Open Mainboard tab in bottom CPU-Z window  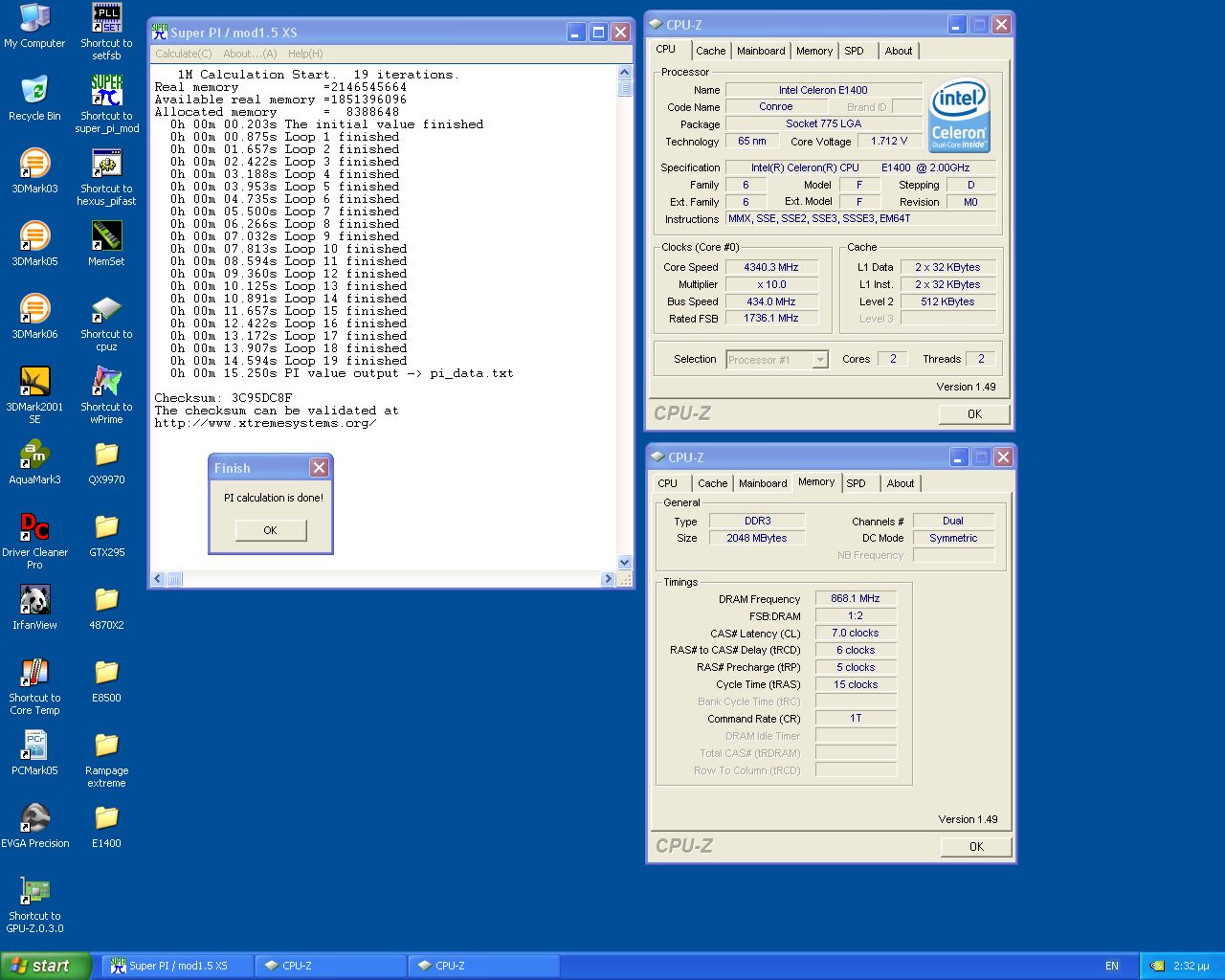click(x=763, y=483)
